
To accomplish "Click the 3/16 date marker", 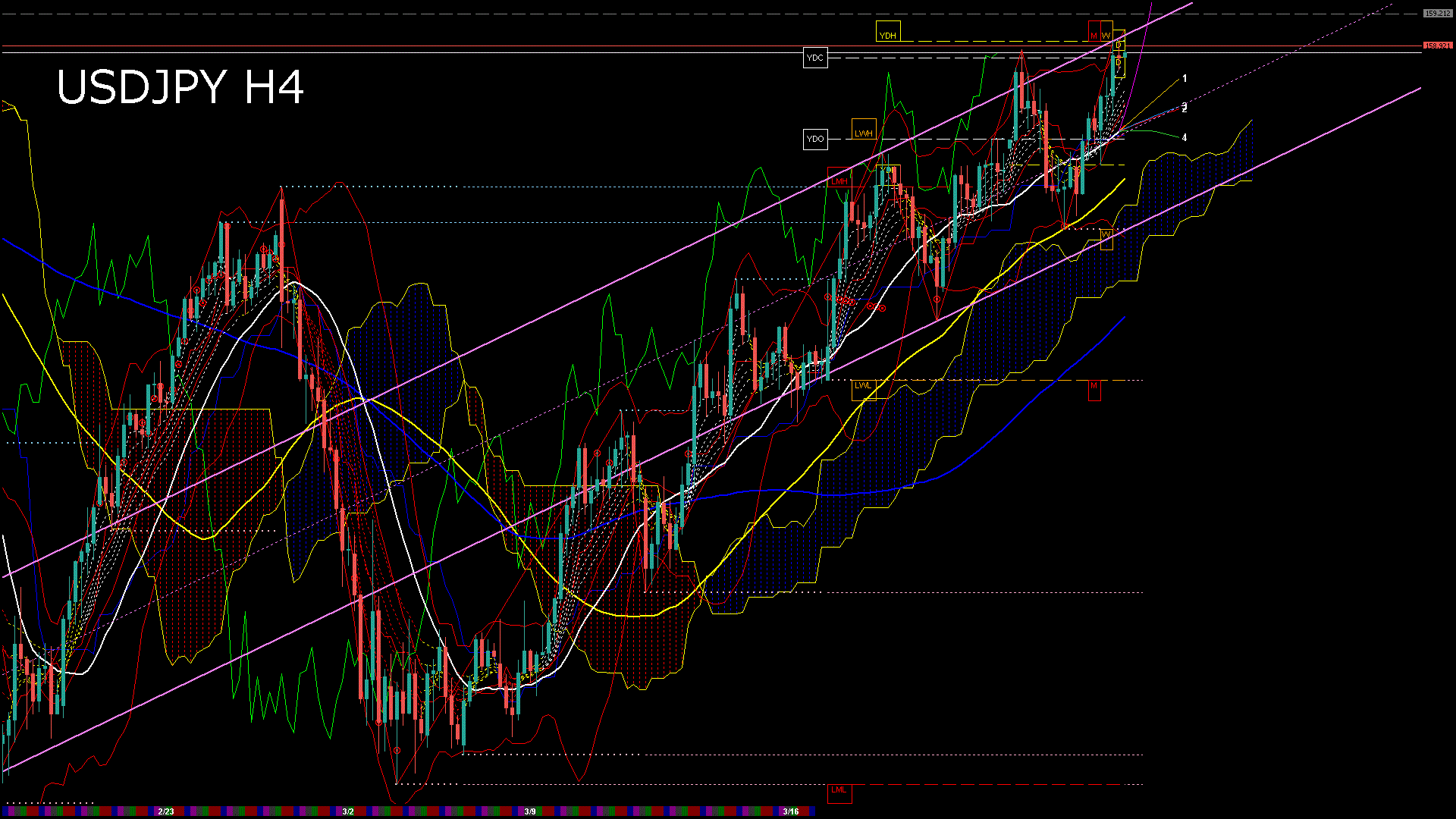I will [x=791, y=811].
